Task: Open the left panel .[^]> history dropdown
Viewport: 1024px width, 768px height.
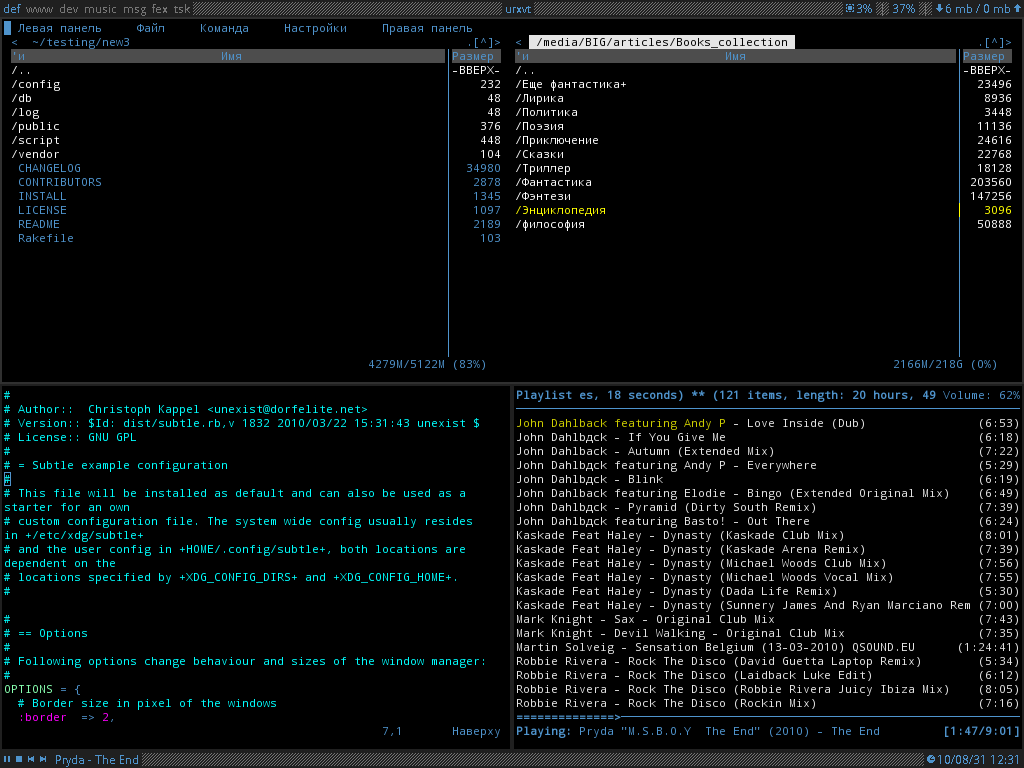Action: 484,42
